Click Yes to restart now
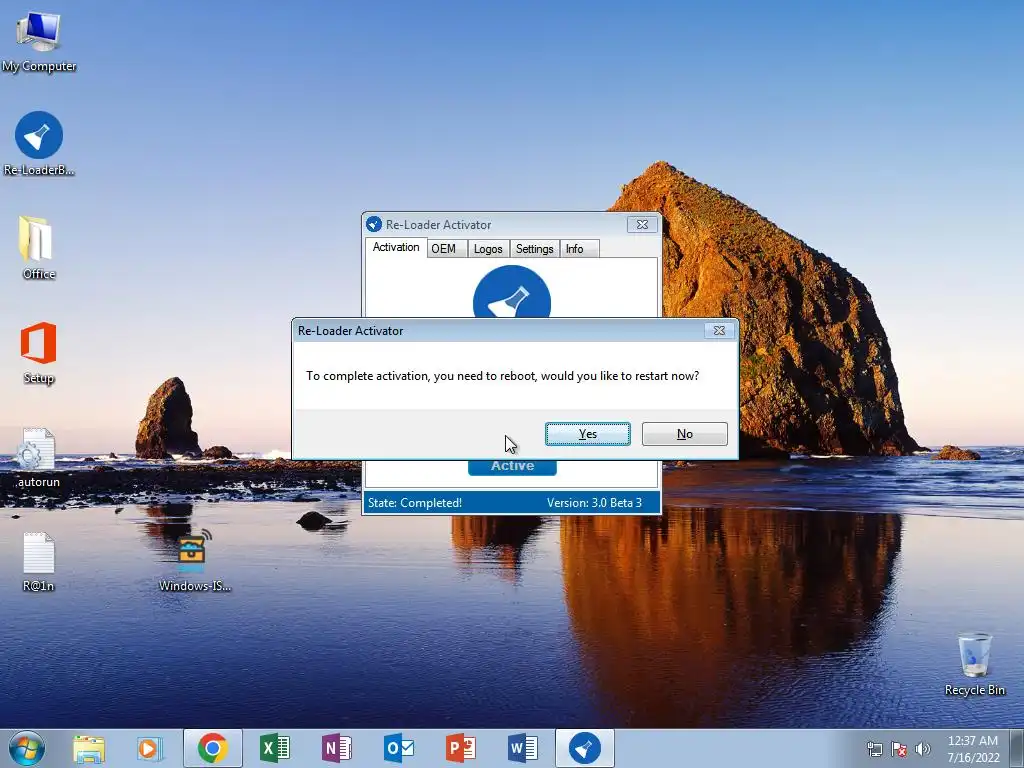The height and width of the screenshot is (768, 1024). tap(588, 434)
